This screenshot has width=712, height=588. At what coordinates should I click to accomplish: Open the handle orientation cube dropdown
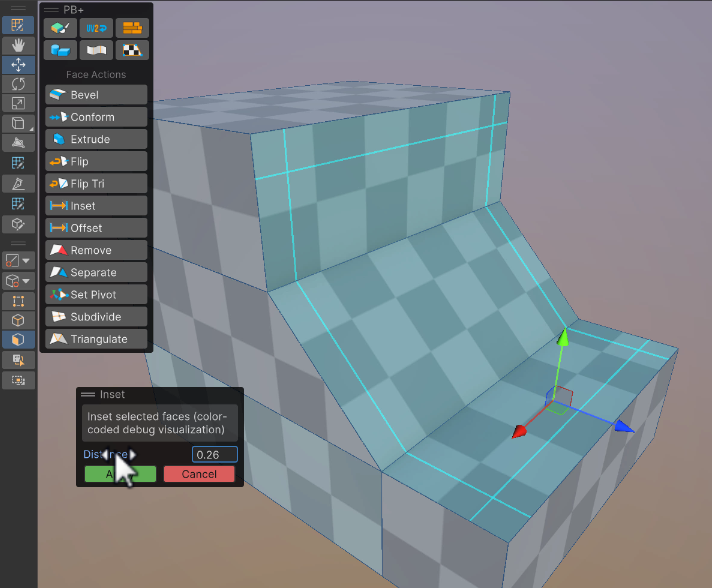coord(18,281)
